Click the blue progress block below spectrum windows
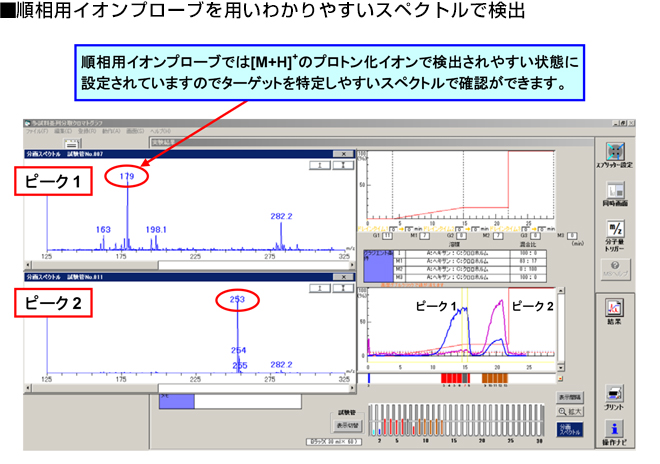 (176, 401)
